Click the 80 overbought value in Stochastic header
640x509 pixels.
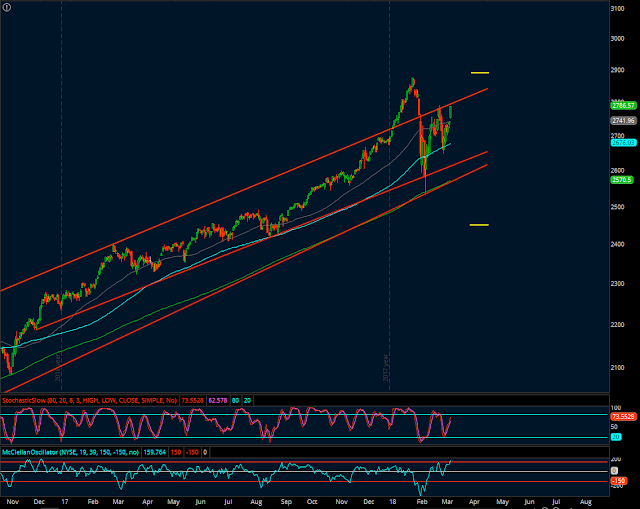[x=236, y=400]
